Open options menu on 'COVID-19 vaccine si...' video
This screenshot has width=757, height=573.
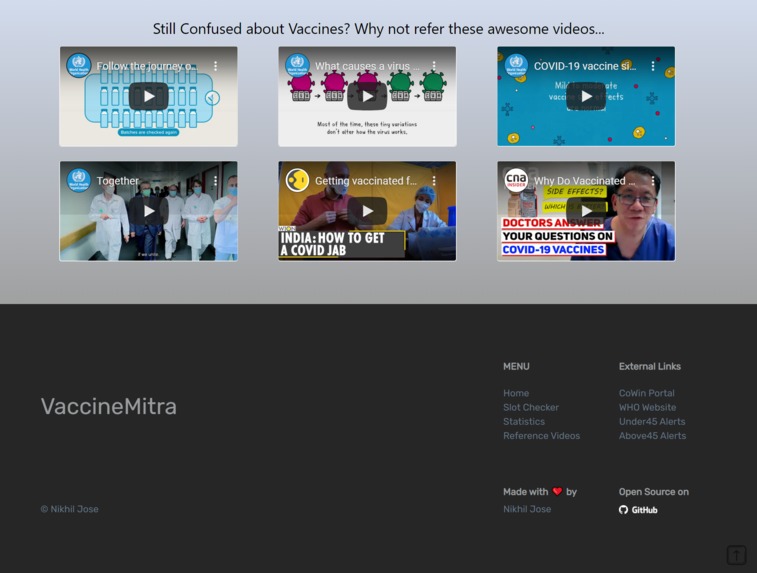pyautogui.click(x=653, y=66)
